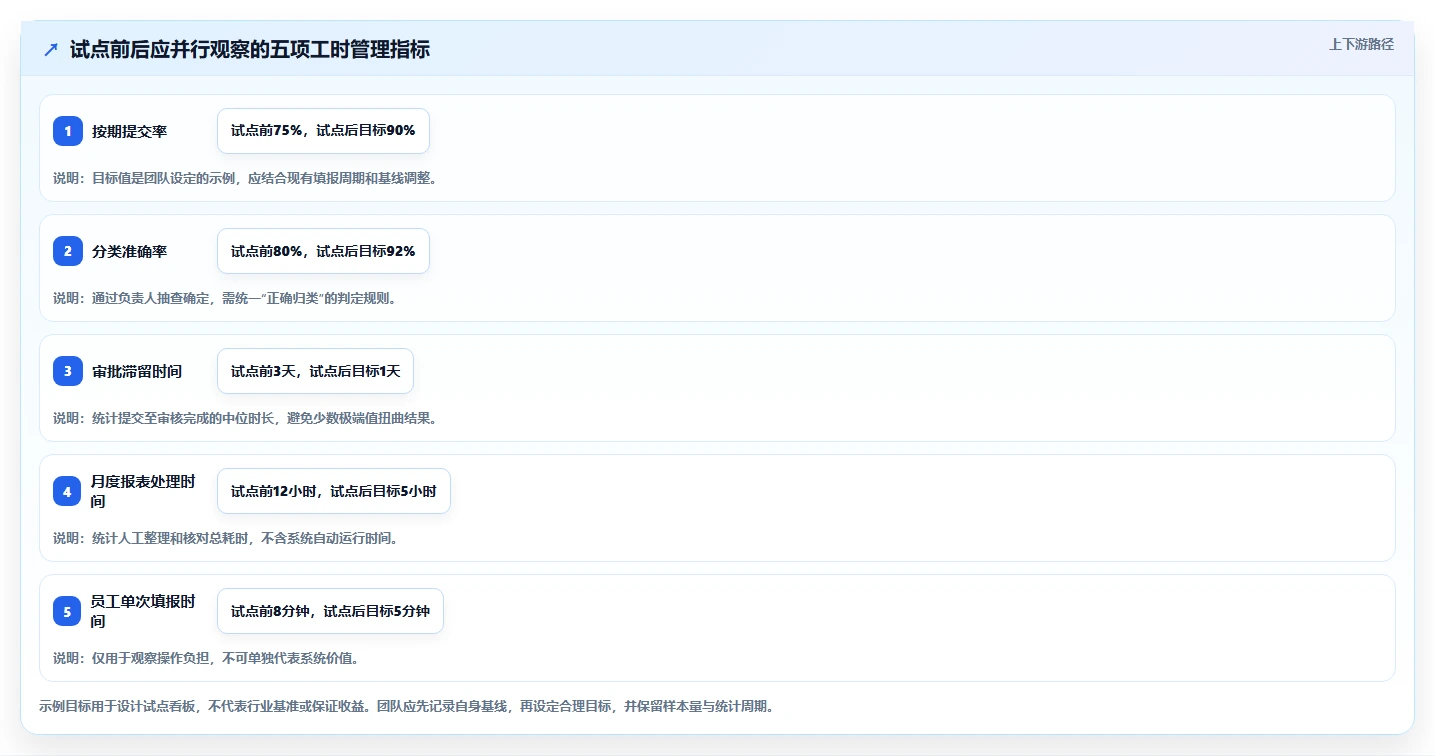Click the 试点前75%，试点后目标90% value chip

pyautogui.click(x=323, y=131)
